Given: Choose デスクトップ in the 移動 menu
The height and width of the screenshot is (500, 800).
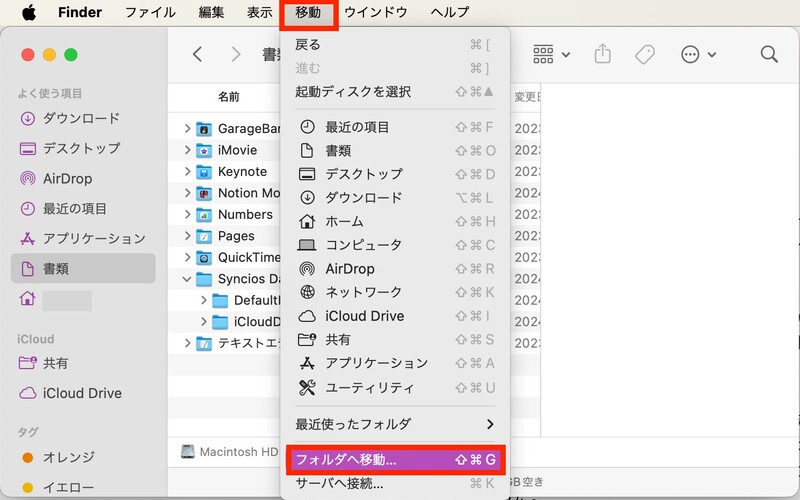Looking at the screenshot, I should click(395, 174).
